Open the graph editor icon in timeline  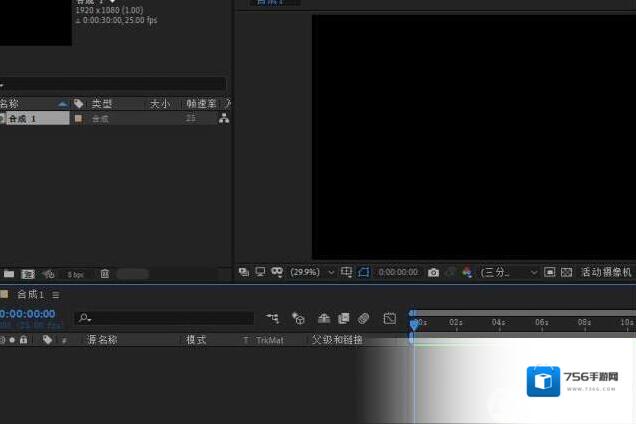point(390,318)
